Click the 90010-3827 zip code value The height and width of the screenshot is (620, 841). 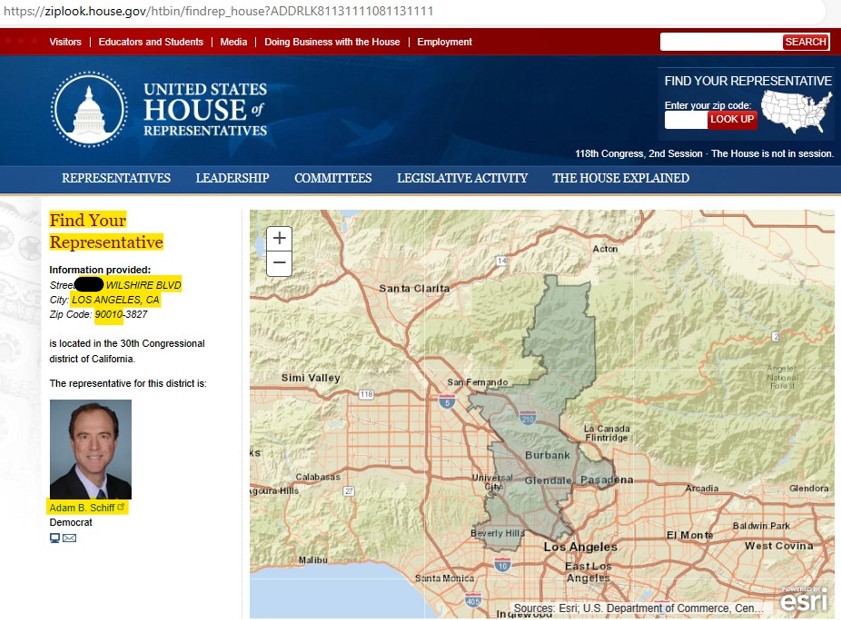click(x=121, y=314)
